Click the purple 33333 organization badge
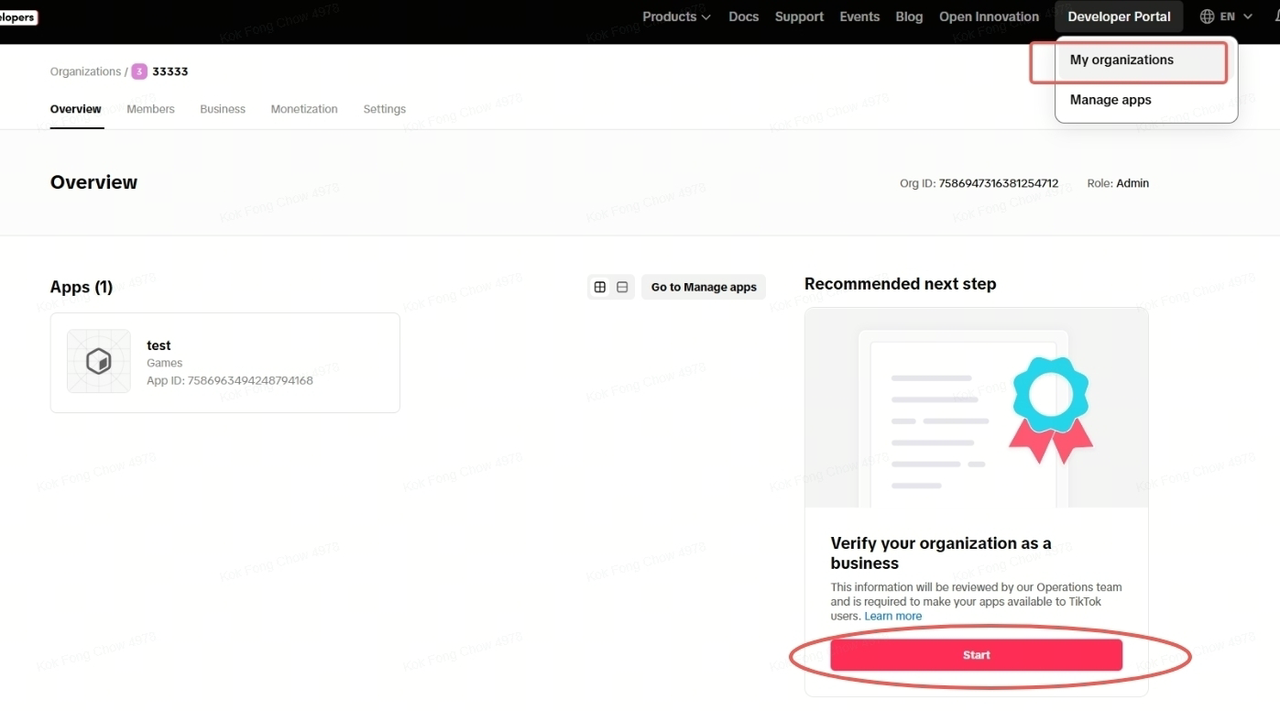The height and width of the screenshot is (711, 1280). coord(139,72)
